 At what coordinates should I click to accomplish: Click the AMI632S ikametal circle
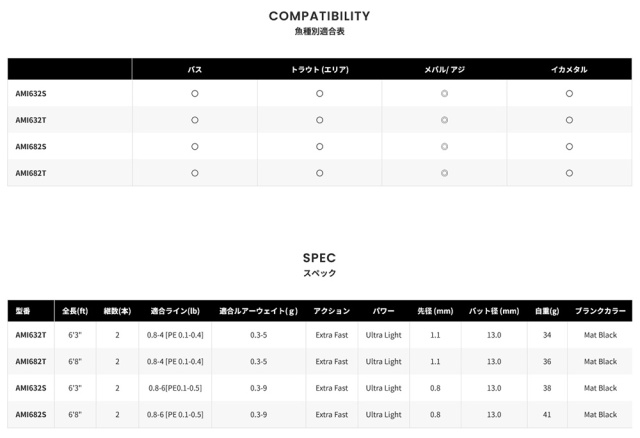point(569,93)
